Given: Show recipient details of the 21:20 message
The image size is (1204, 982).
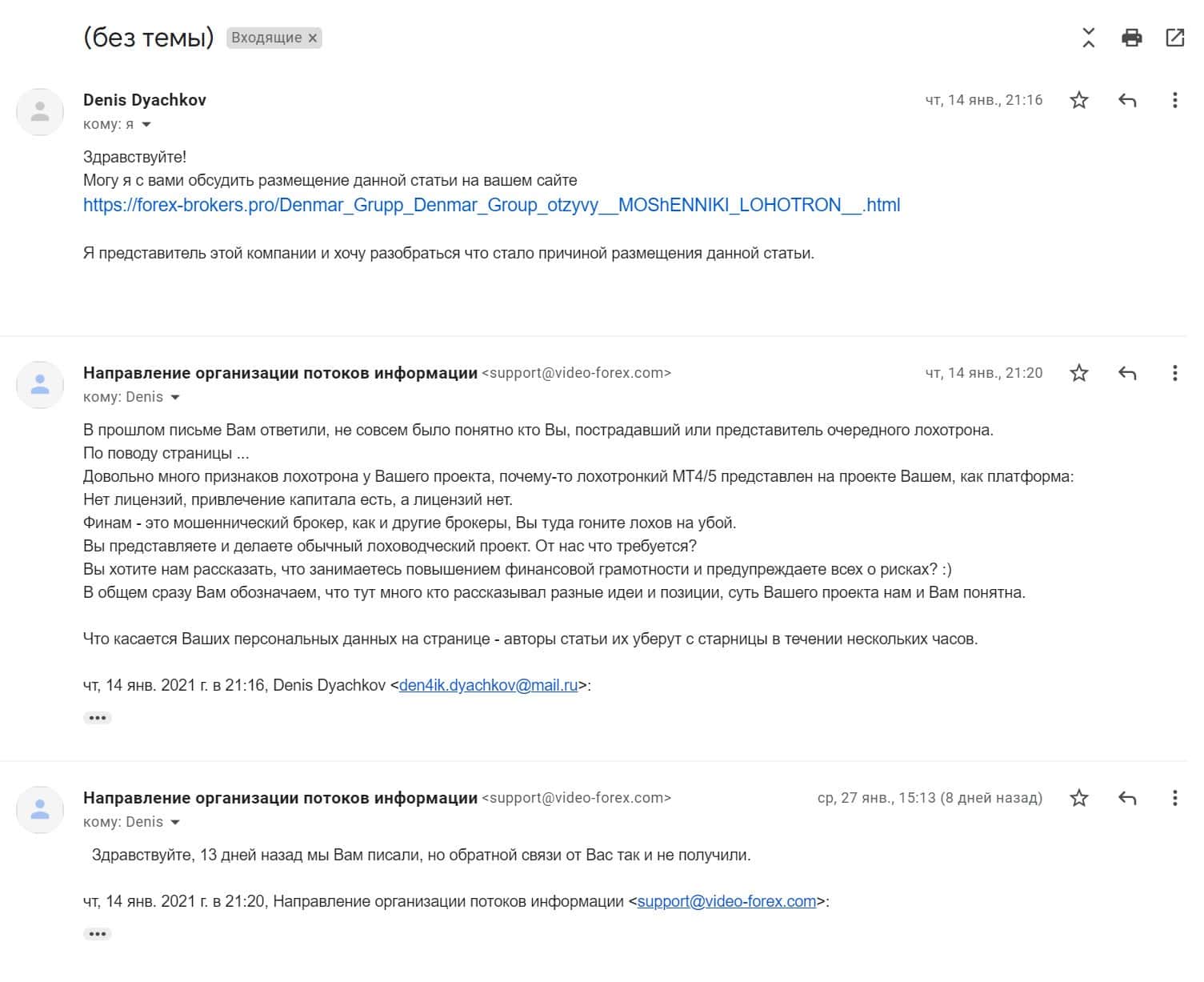Looking at the screenshot, I should (175, 398).
